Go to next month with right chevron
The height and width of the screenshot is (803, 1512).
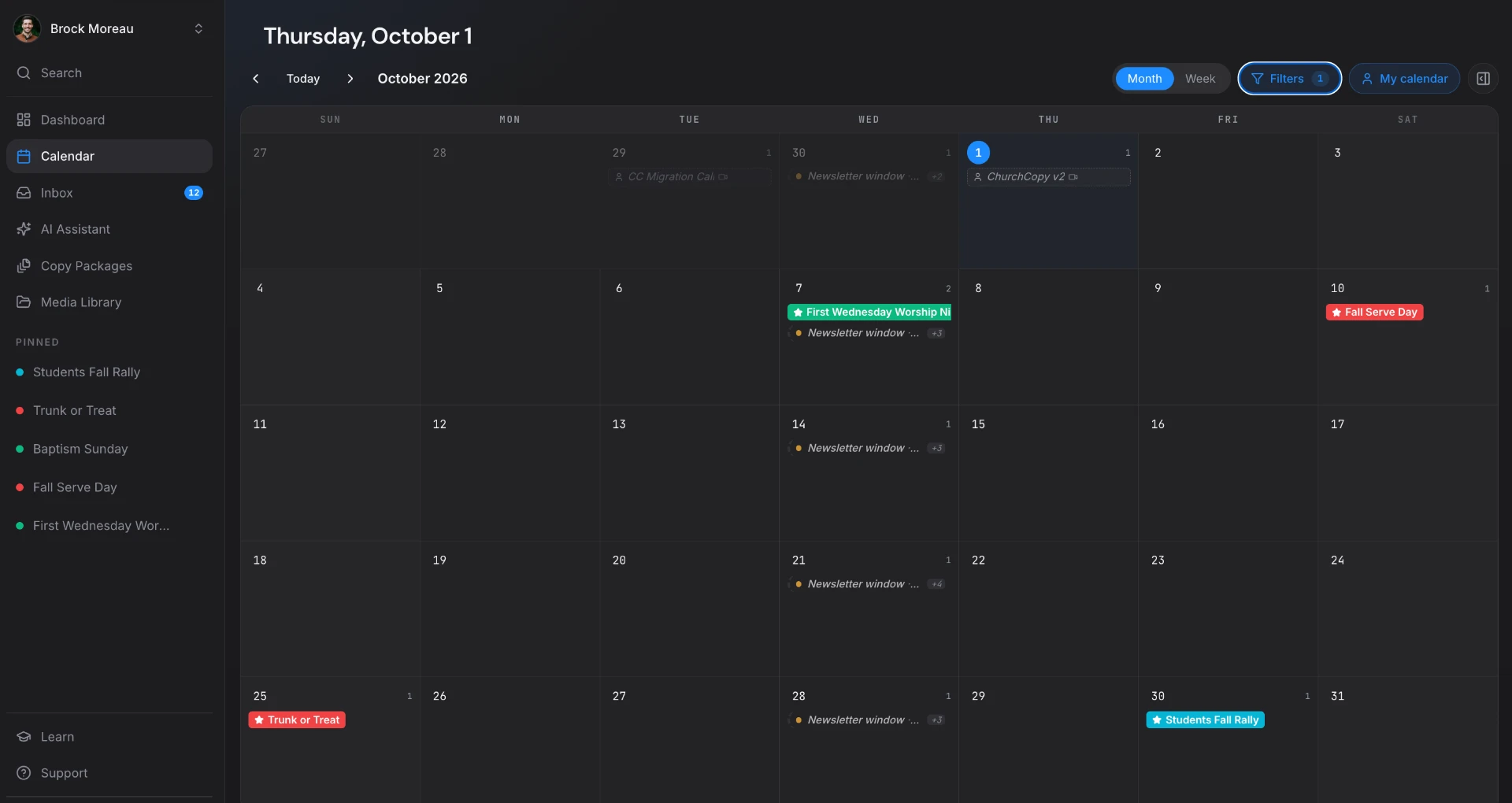pyautogui.click(x=350, y=79)
